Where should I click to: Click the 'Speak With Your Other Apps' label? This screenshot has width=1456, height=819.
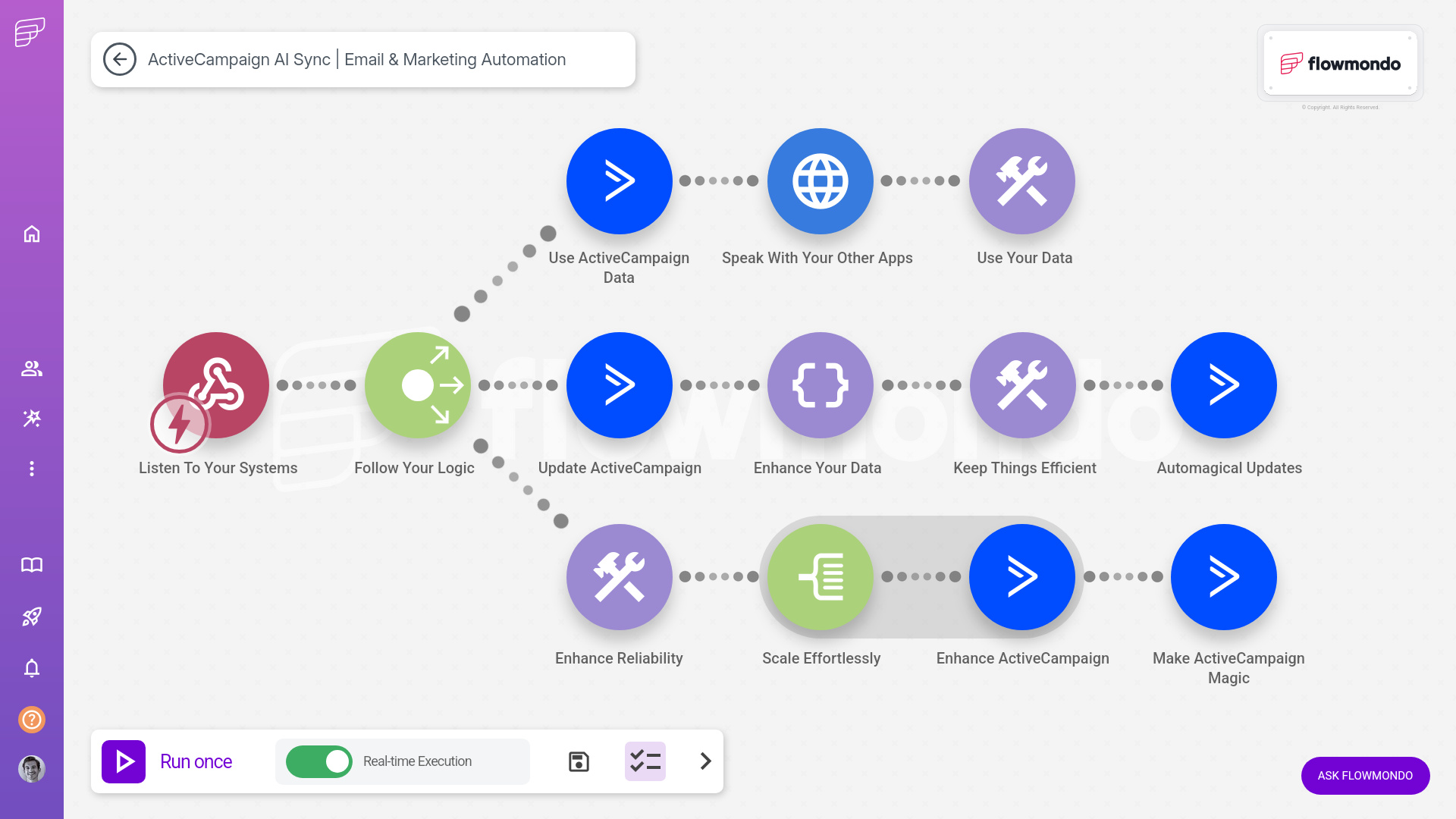pyautogui.click(x=817, y=258)
